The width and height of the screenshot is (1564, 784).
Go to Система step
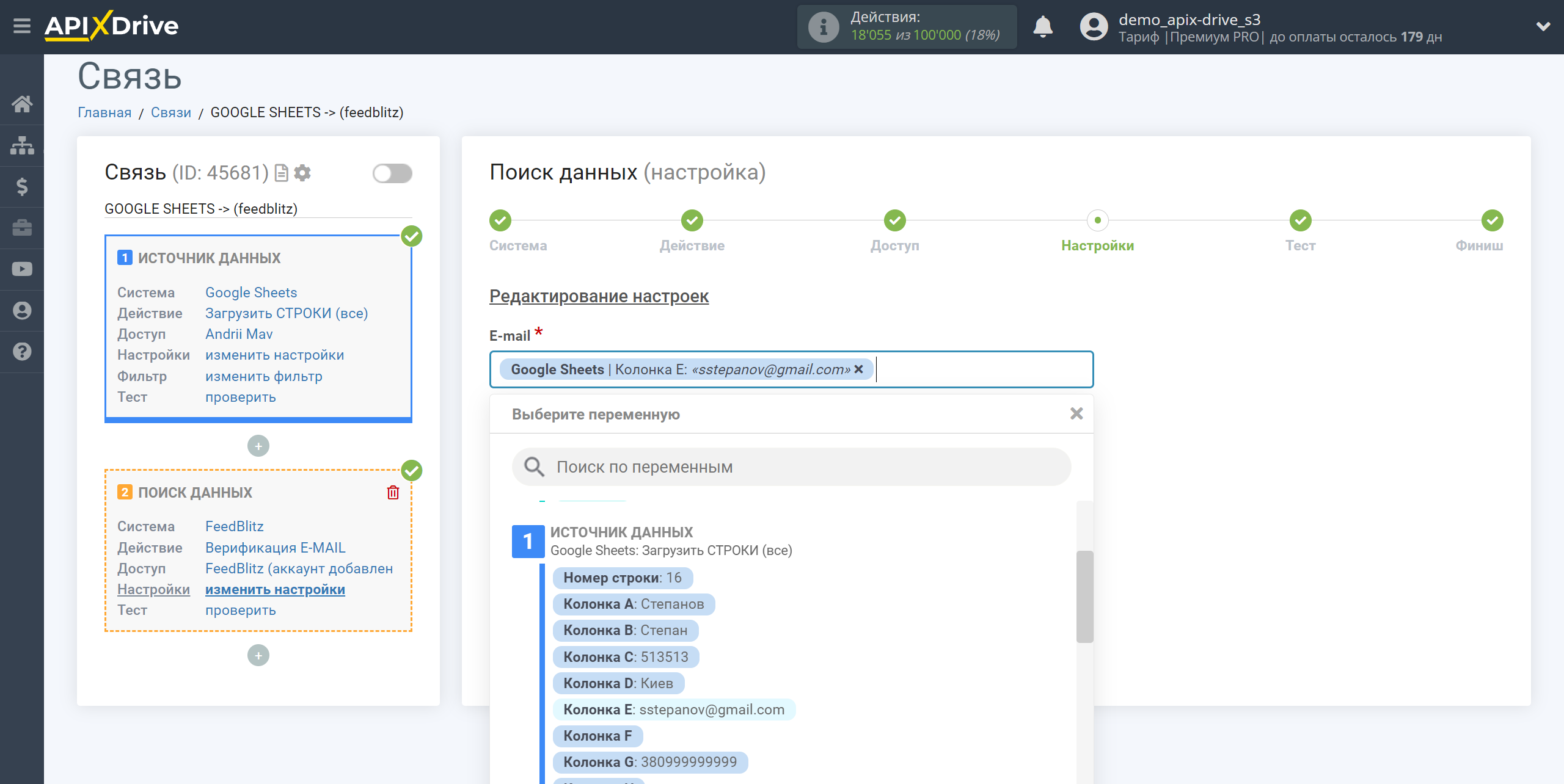click(x=500, y=220)
